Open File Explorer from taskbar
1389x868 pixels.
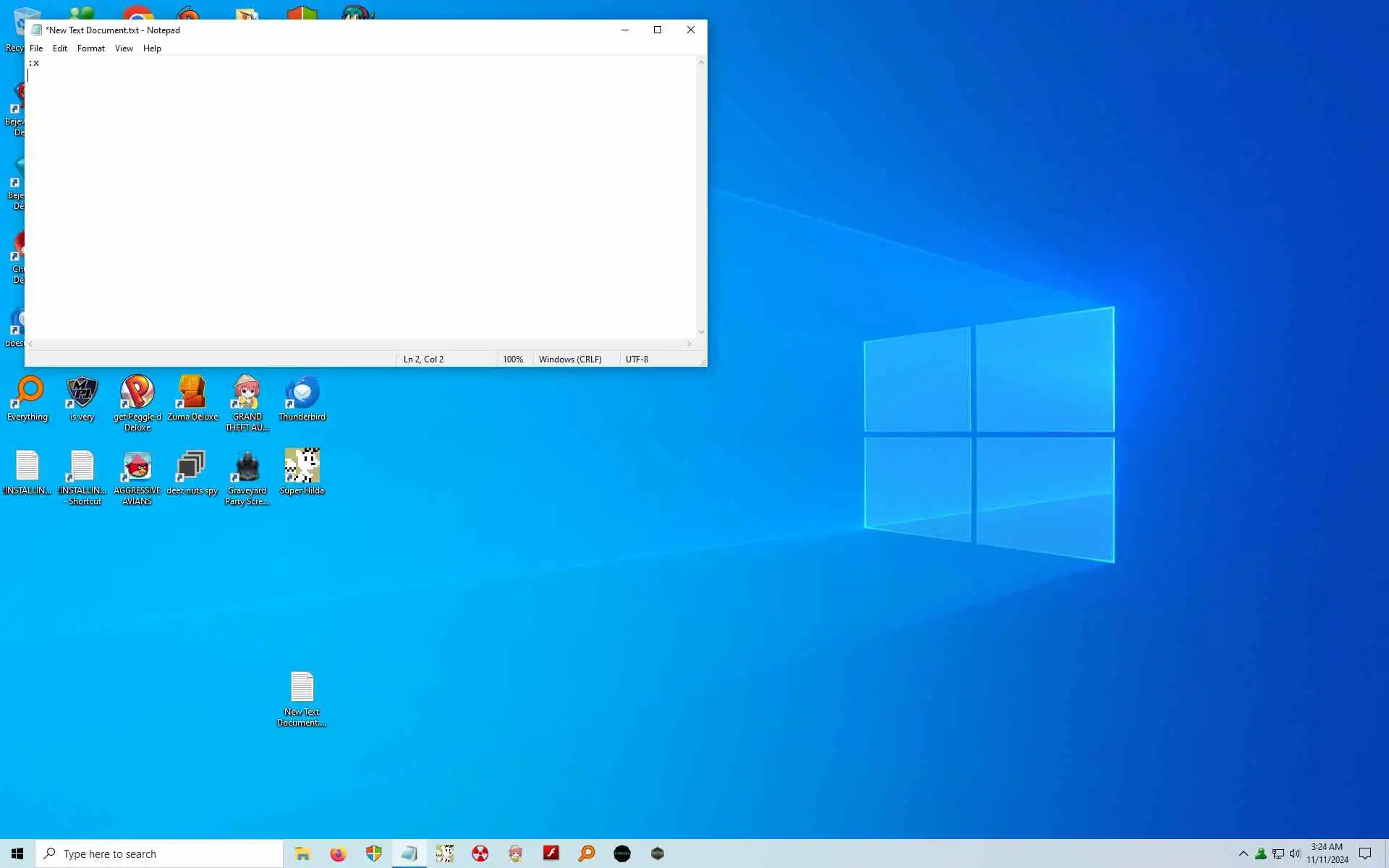click(302, 854)
